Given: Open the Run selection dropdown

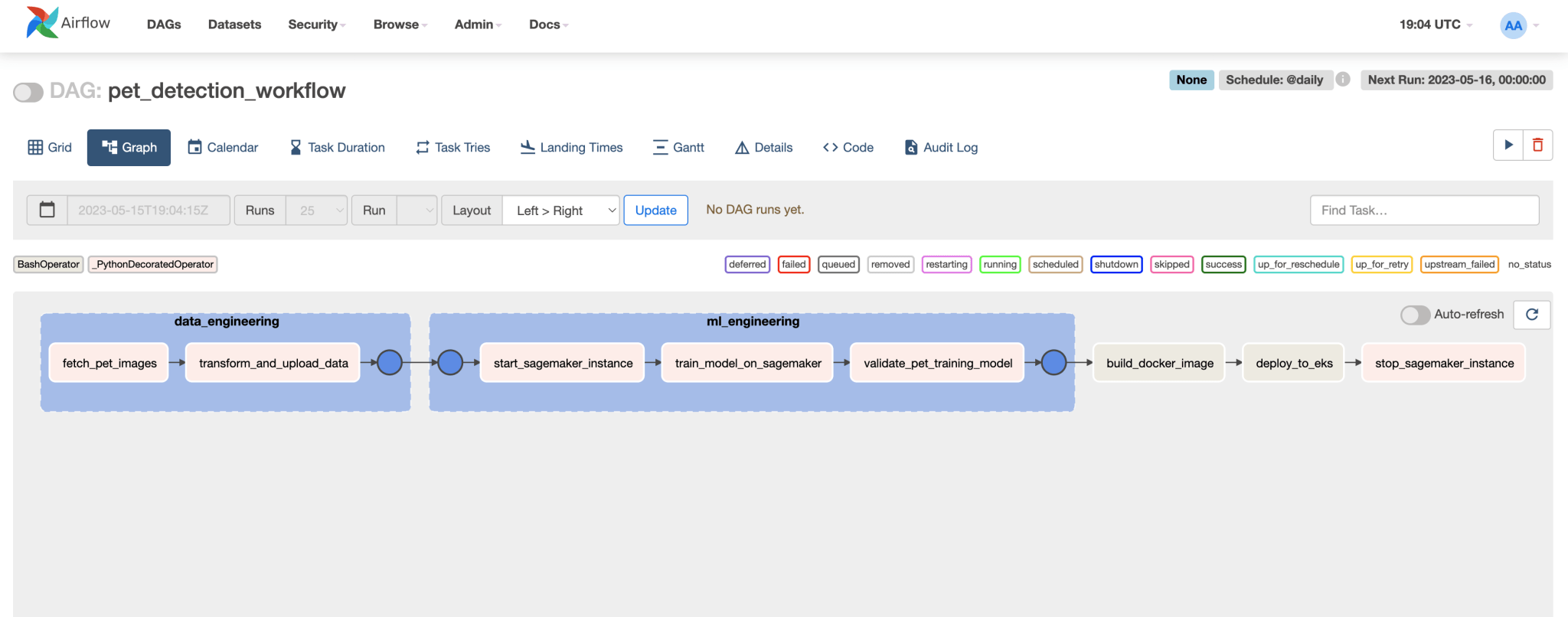Looking at the screenshot, I should [417, 210].
